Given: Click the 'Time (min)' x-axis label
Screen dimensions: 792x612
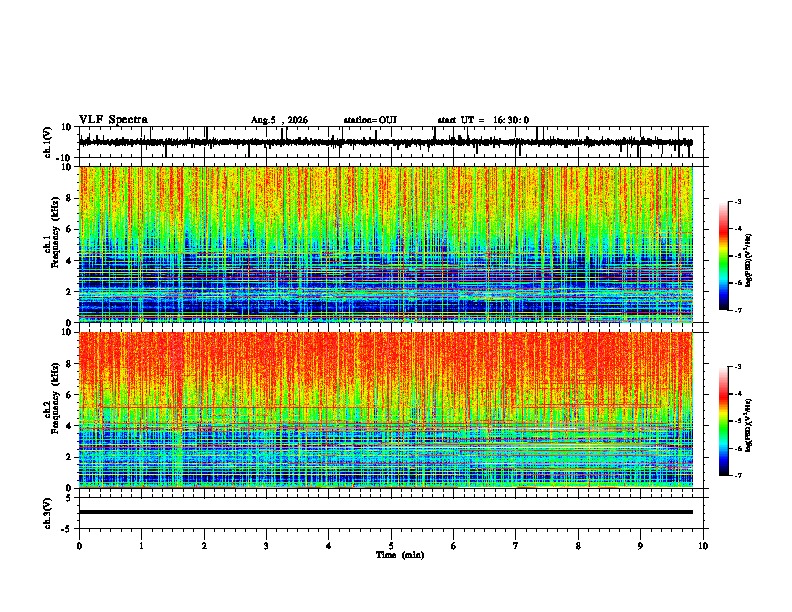Looking at the screenshot, I should [400, 555].
